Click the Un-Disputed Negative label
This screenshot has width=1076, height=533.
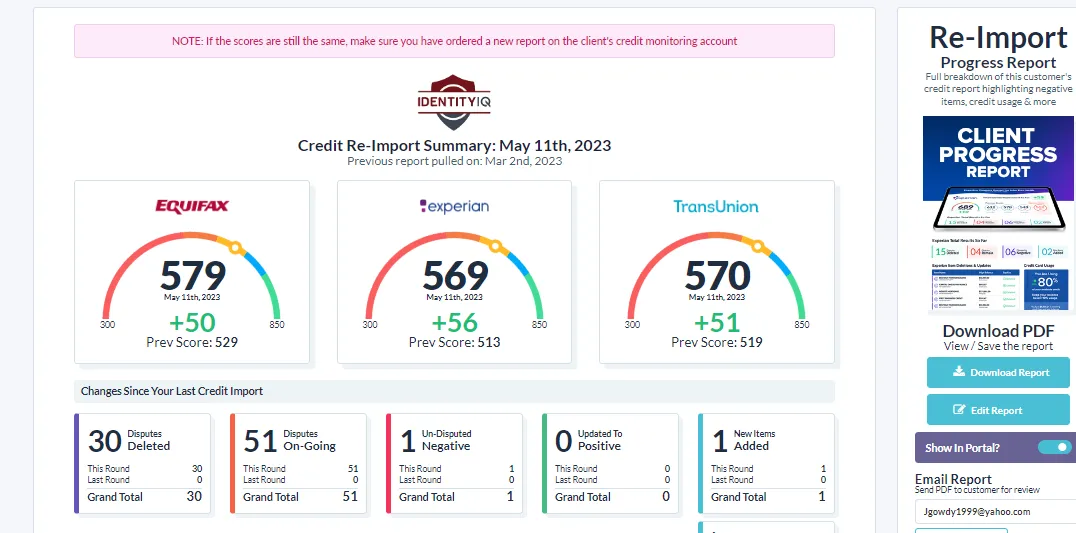click(445, 440)
